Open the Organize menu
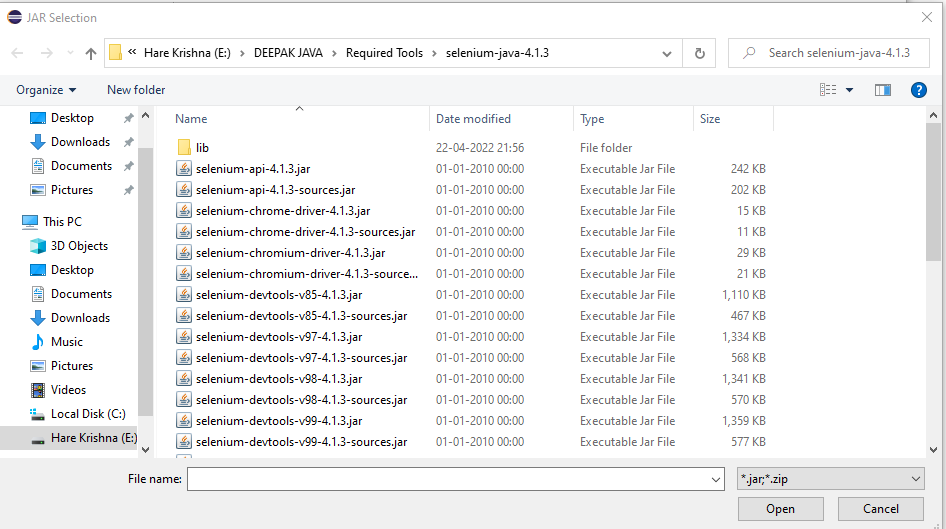946x529 pixels. tap(46, 90)
